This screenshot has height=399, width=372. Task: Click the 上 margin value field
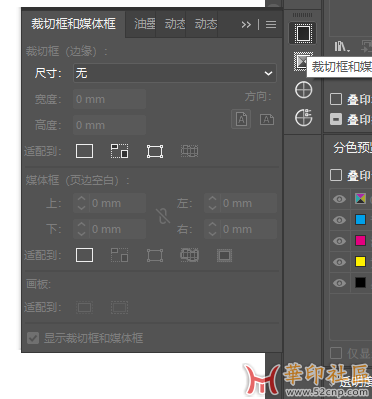pos(117,203)
